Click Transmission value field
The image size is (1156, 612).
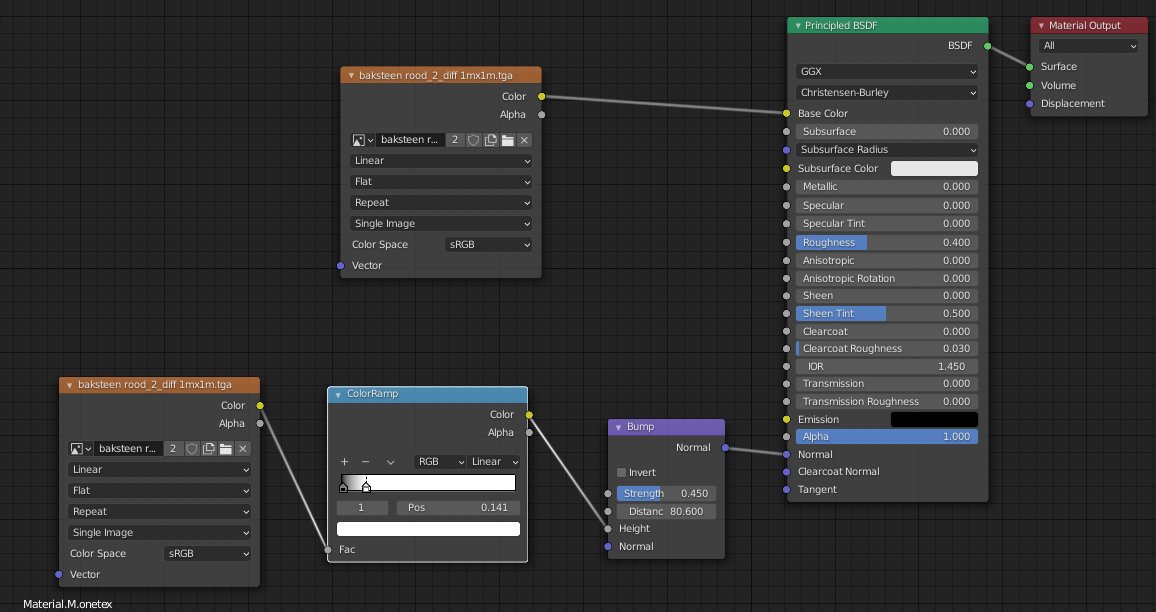tap(887, 384)
